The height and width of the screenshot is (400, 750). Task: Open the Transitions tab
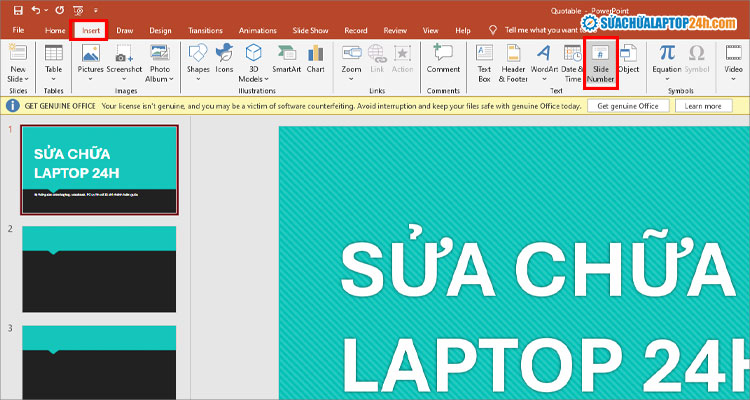click(x=205, y=30)
